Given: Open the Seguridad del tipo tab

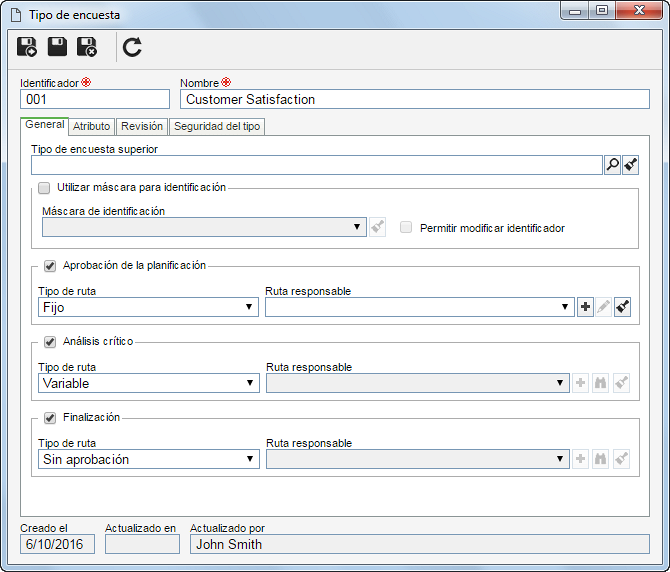Looking at the screenshot, I should click(217, 126).
